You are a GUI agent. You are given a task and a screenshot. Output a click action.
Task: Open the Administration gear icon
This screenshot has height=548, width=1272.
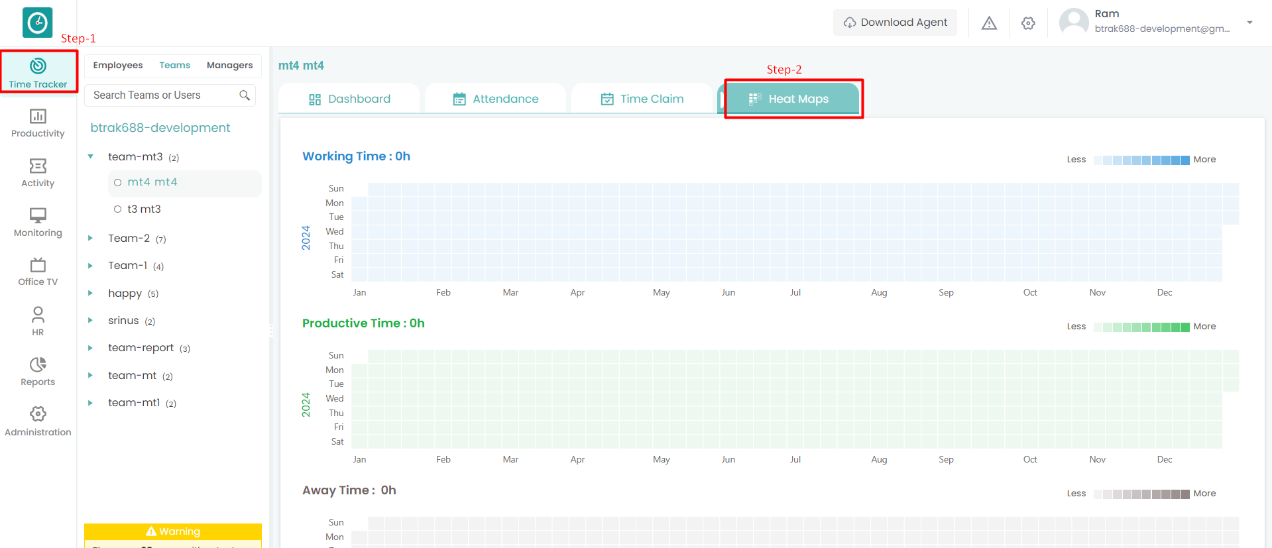coord(38,413)
